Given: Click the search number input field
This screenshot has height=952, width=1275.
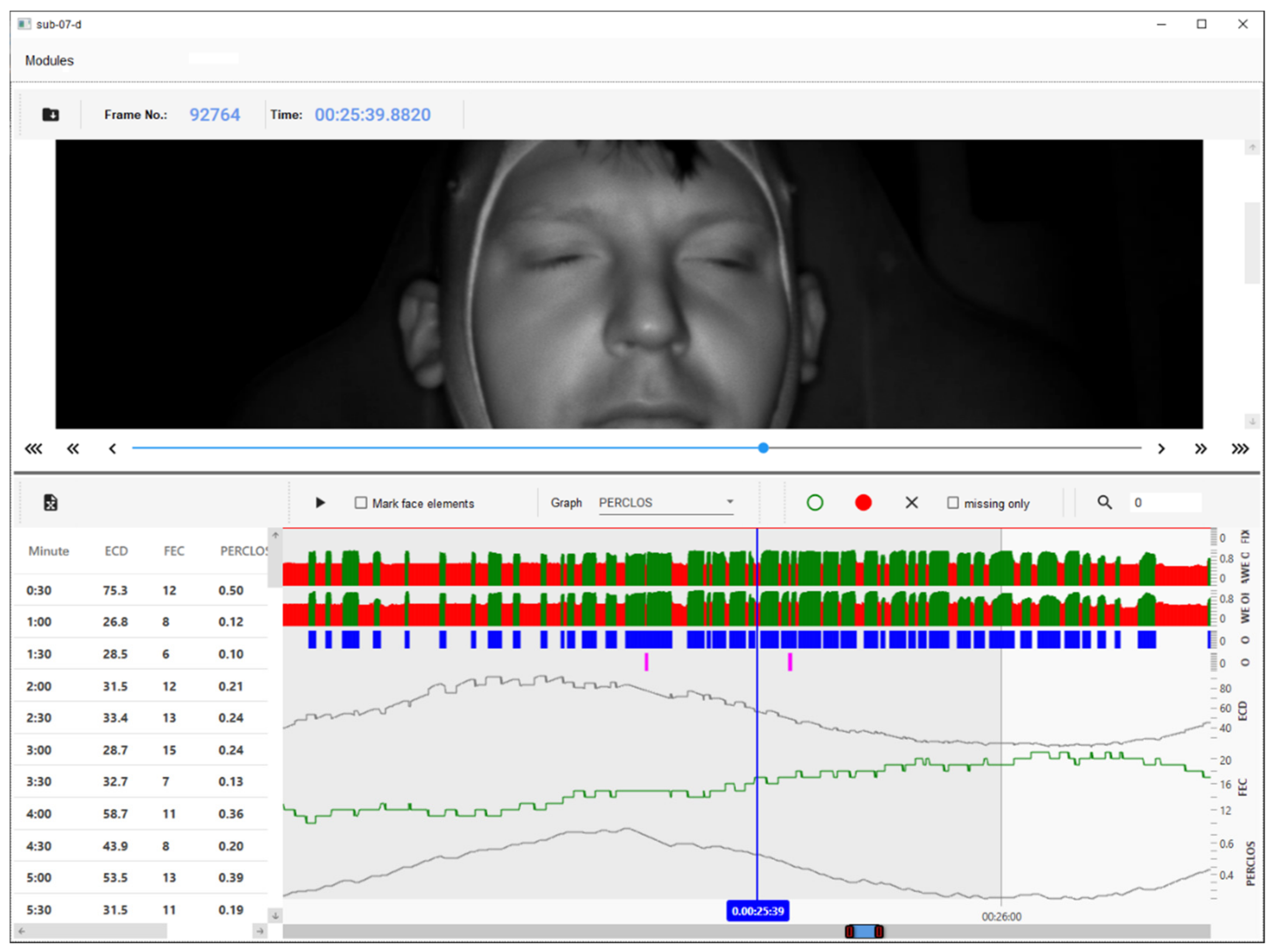Looking at the screenshot, I should click(x=1165, y=502).
